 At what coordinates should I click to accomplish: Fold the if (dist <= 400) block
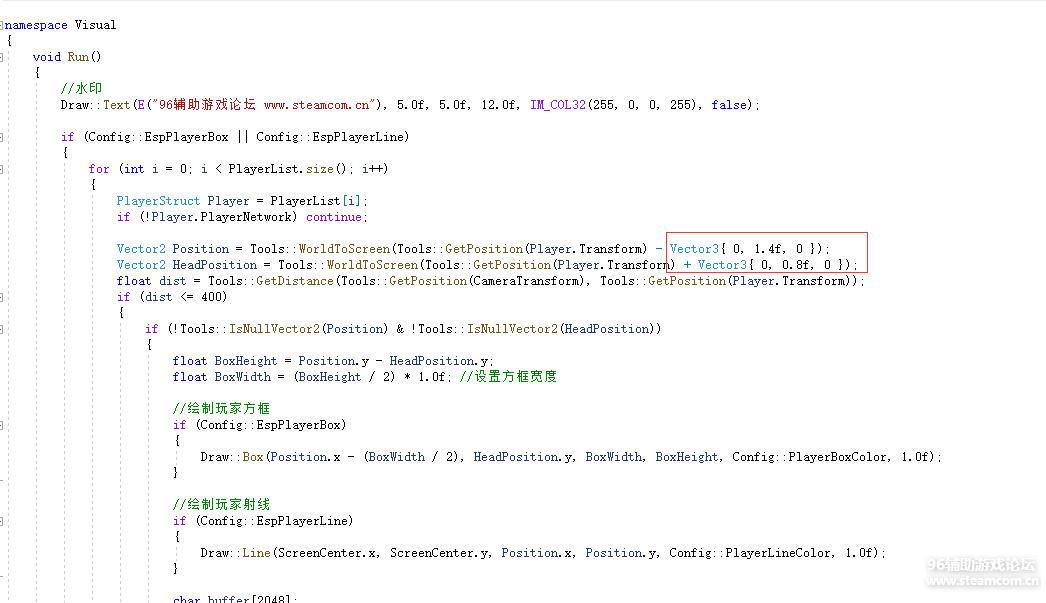[x=3, y=297]
